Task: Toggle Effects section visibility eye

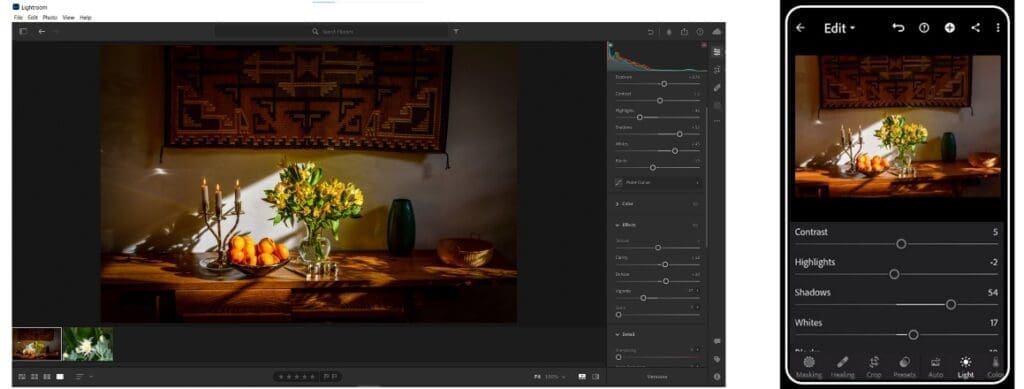Action: [x=695, y=225]
